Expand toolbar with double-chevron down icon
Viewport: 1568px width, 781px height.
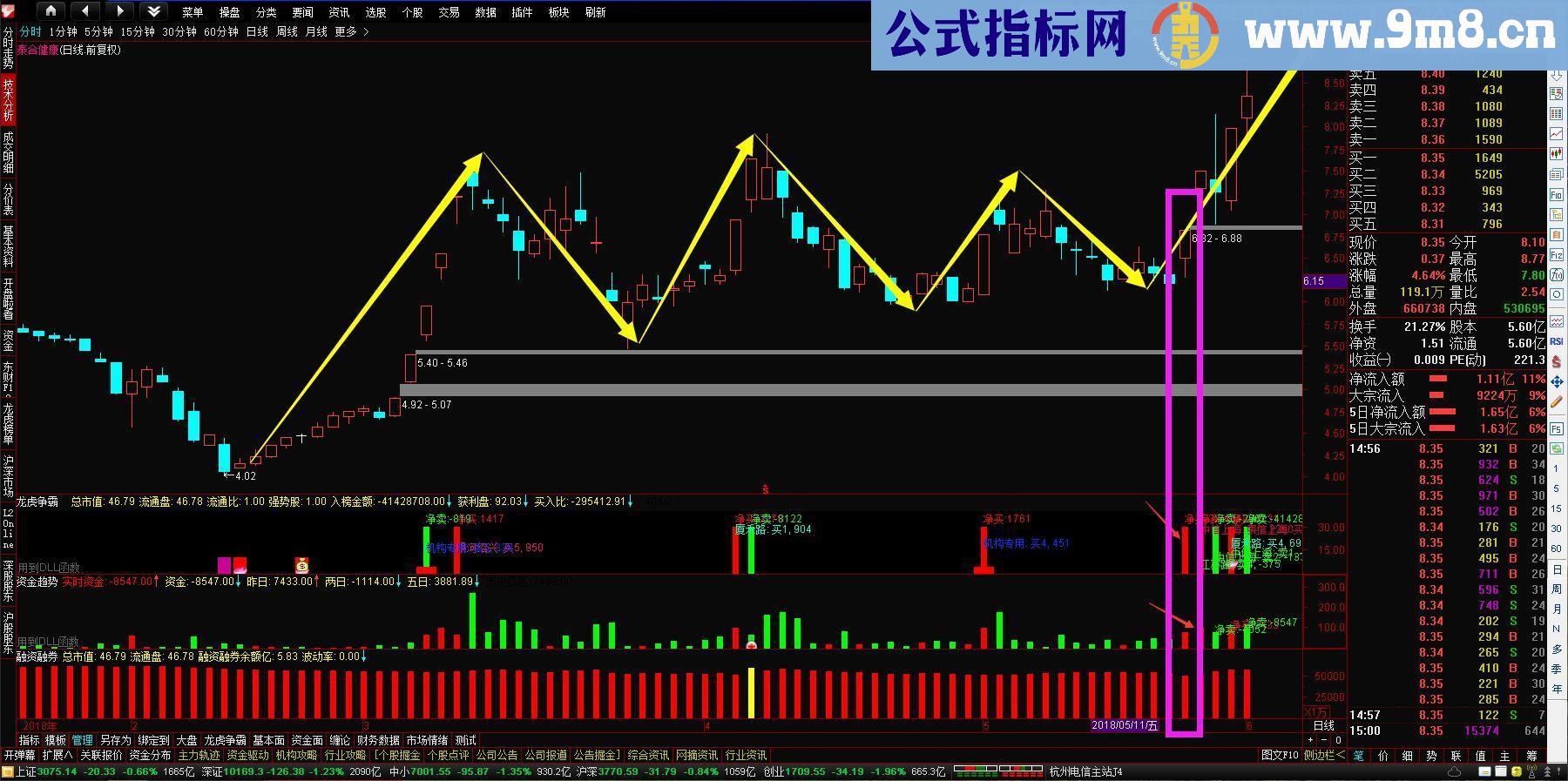tap(154, 11)
